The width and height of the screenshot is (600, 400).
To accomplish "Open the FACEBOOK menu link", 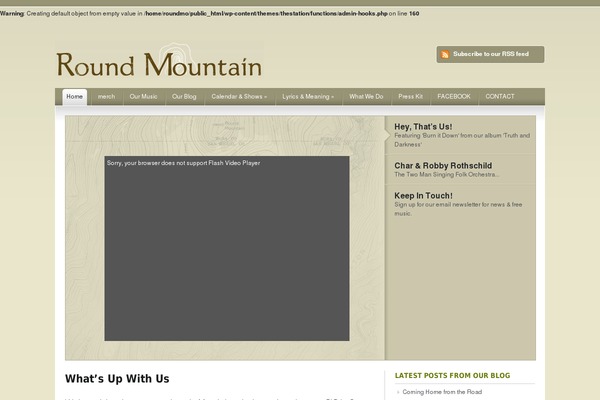I will pyautogui.click(x=454, y=96).
